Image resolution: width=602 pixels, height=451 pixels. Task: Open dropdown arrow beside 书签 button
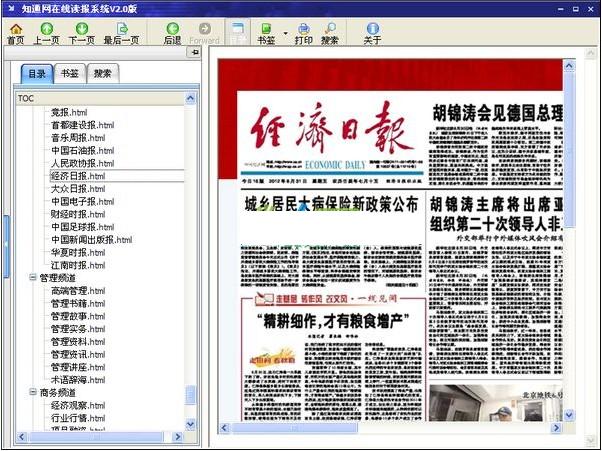pyautogui.click(x=285, y=34)
